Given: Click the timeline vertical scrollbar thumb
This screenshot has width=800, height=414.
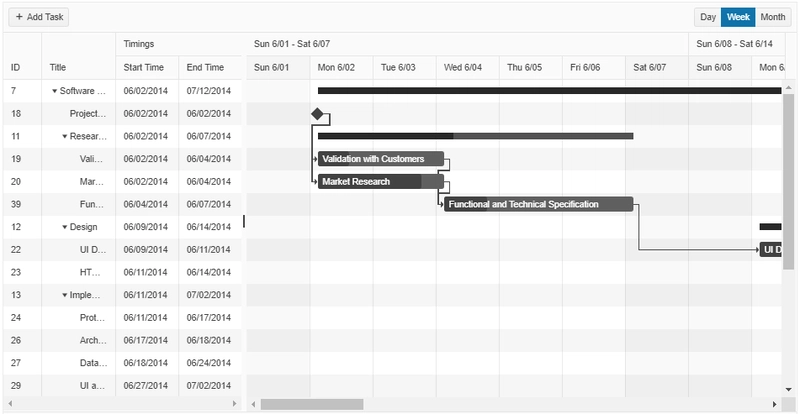Looking at the screenshot, I should (x=788, y=182).
